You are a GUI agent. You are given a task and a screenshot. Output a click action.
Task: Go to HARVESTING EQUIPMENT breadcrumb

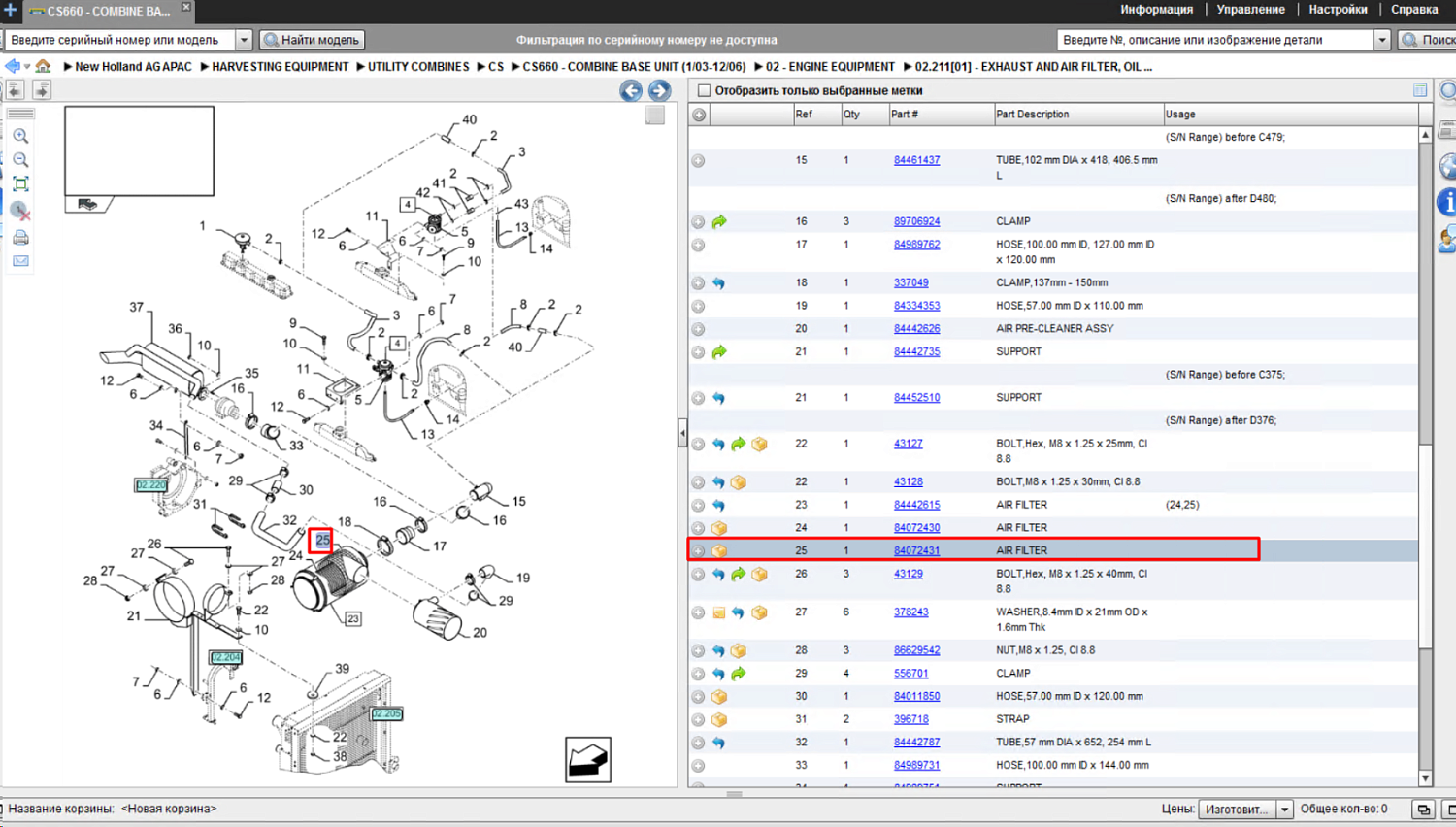click(280, 67)
